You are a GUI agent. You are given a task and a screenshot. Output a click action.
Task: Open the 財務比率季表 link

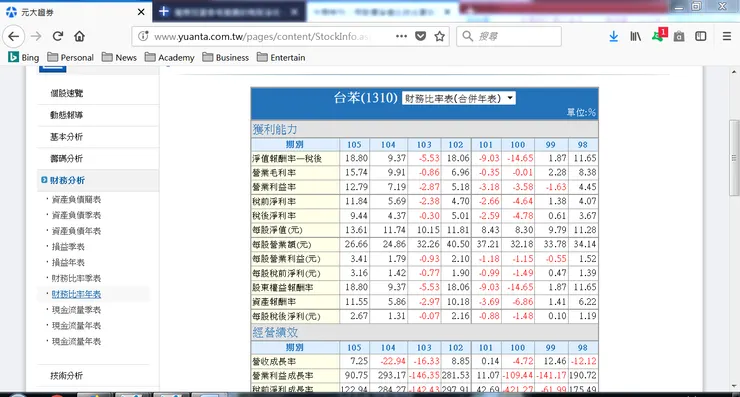click(76, 279)
